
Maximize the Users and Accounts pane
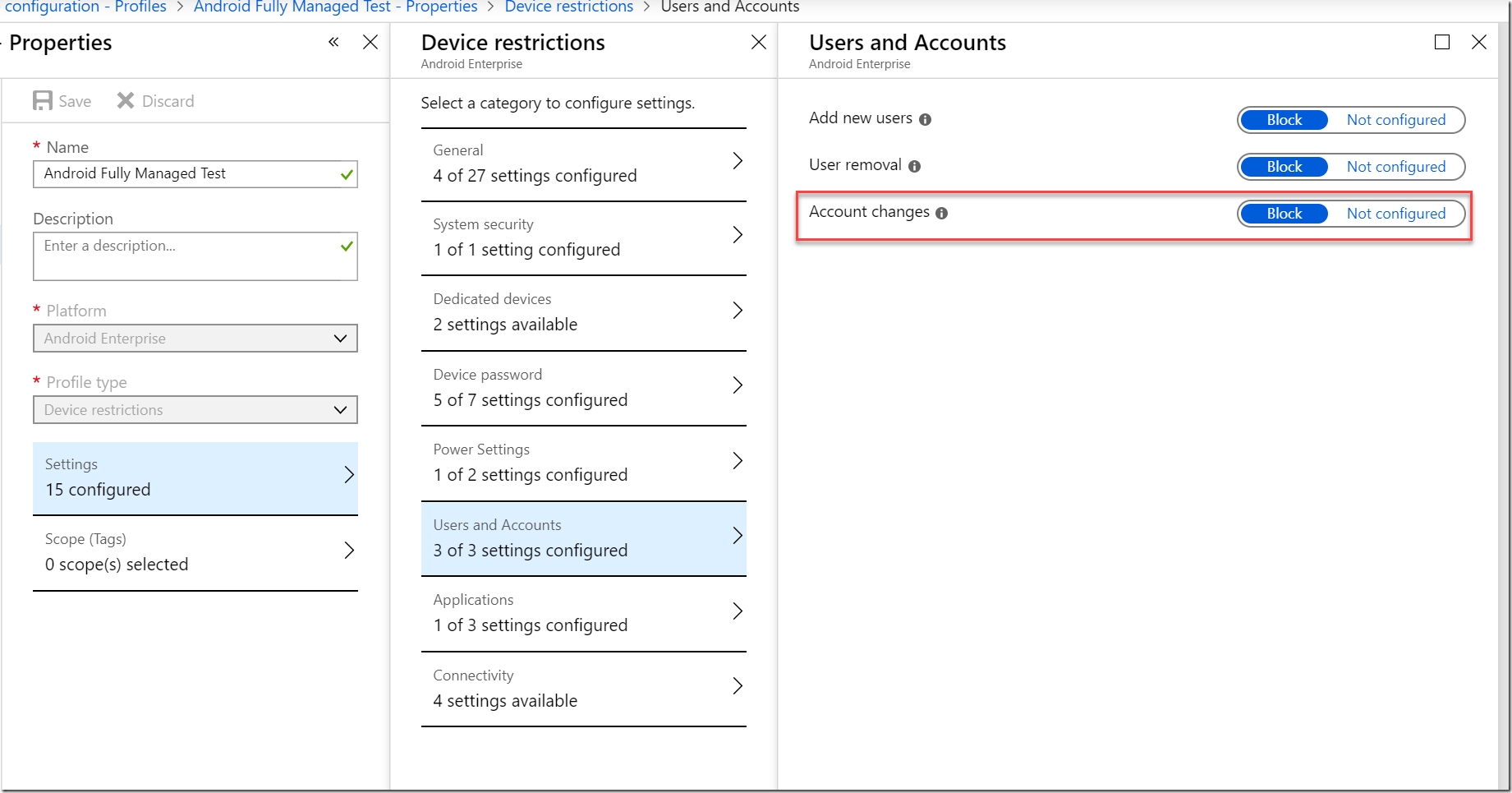click(1442, 42)
